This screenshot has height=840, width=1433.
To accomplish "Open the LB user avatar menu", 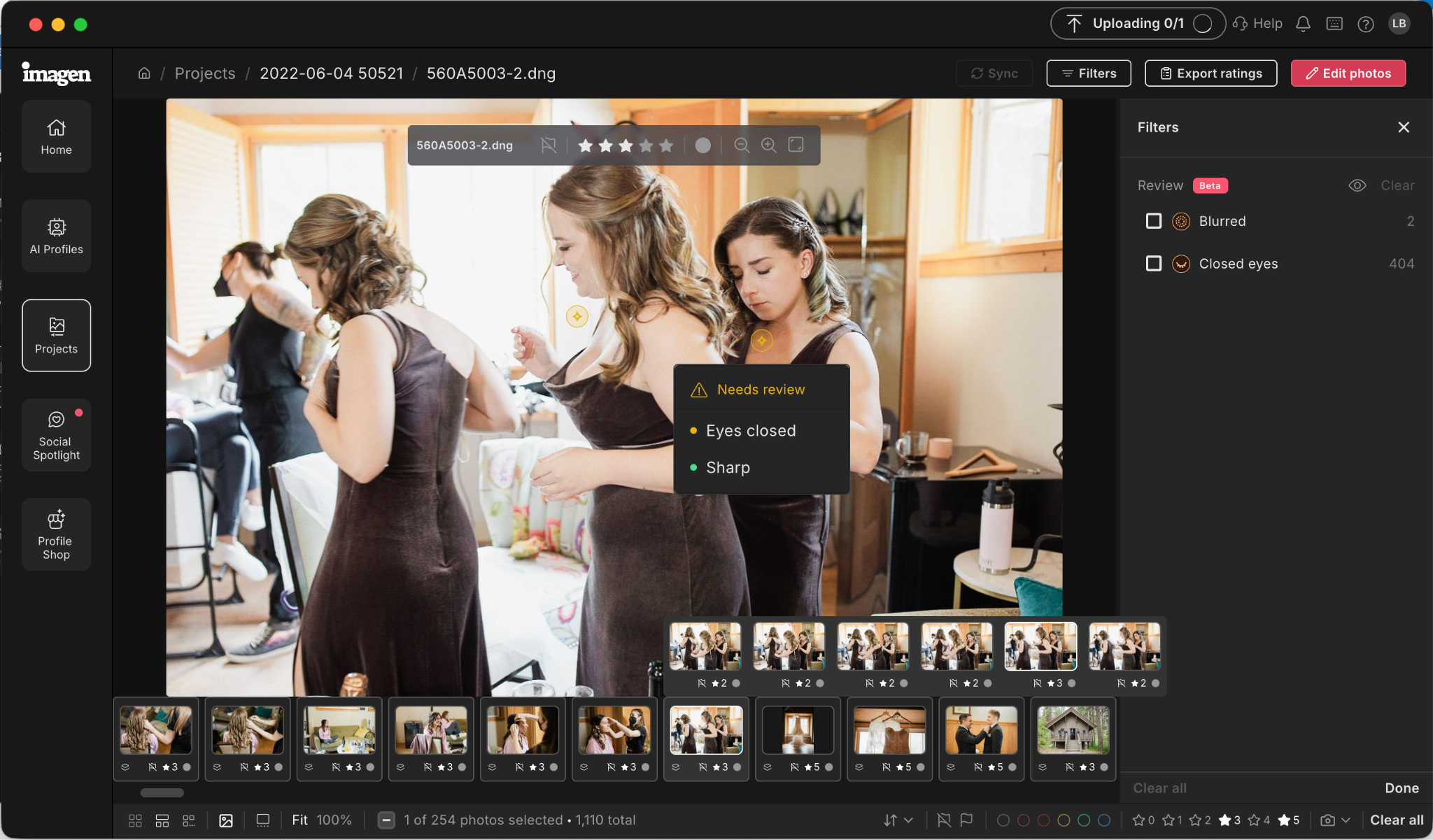I will [1399, 24].
